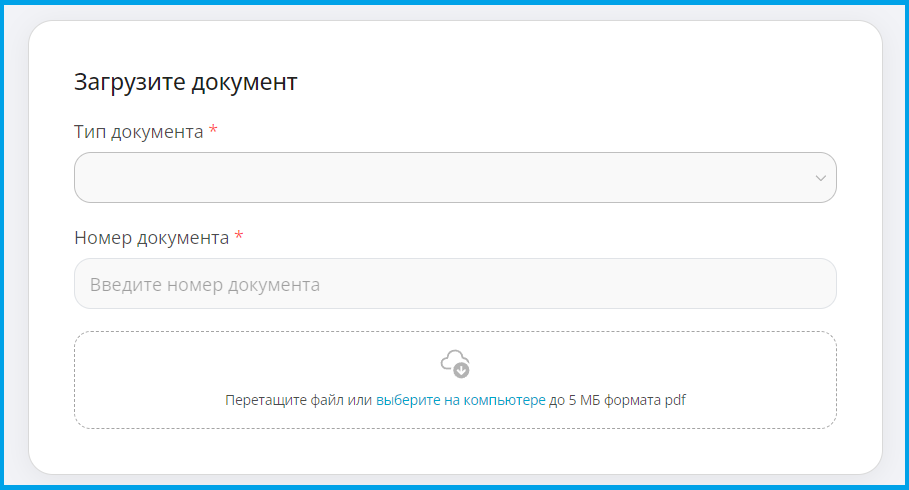Focus the Введите номер документа input
Image resolution: width=909 pixels, height=490 pixels.
point(455,284)
